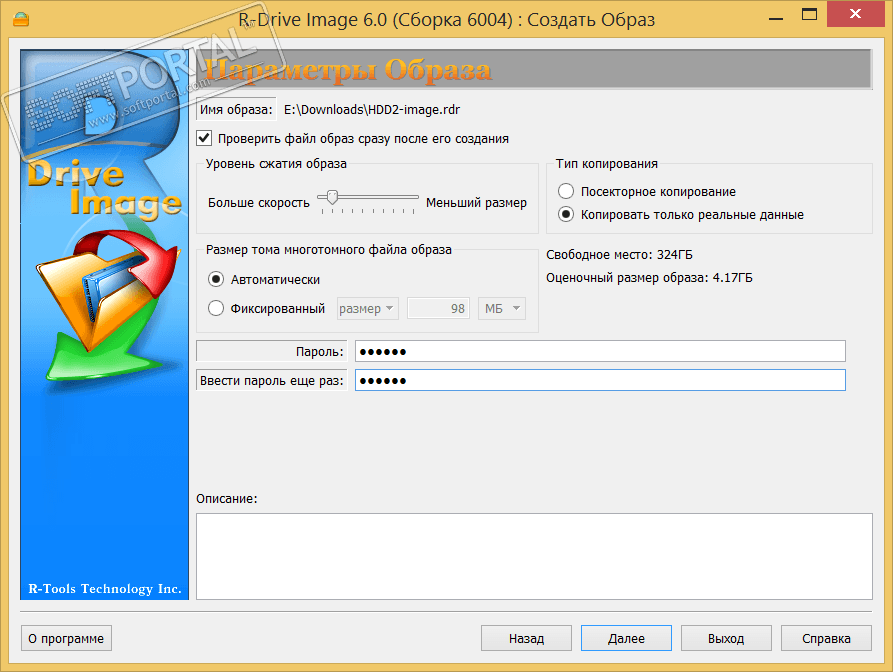Viewport: 893px width, 672px height.
Task: Click the Имя образа button
Action: [236, 109]
